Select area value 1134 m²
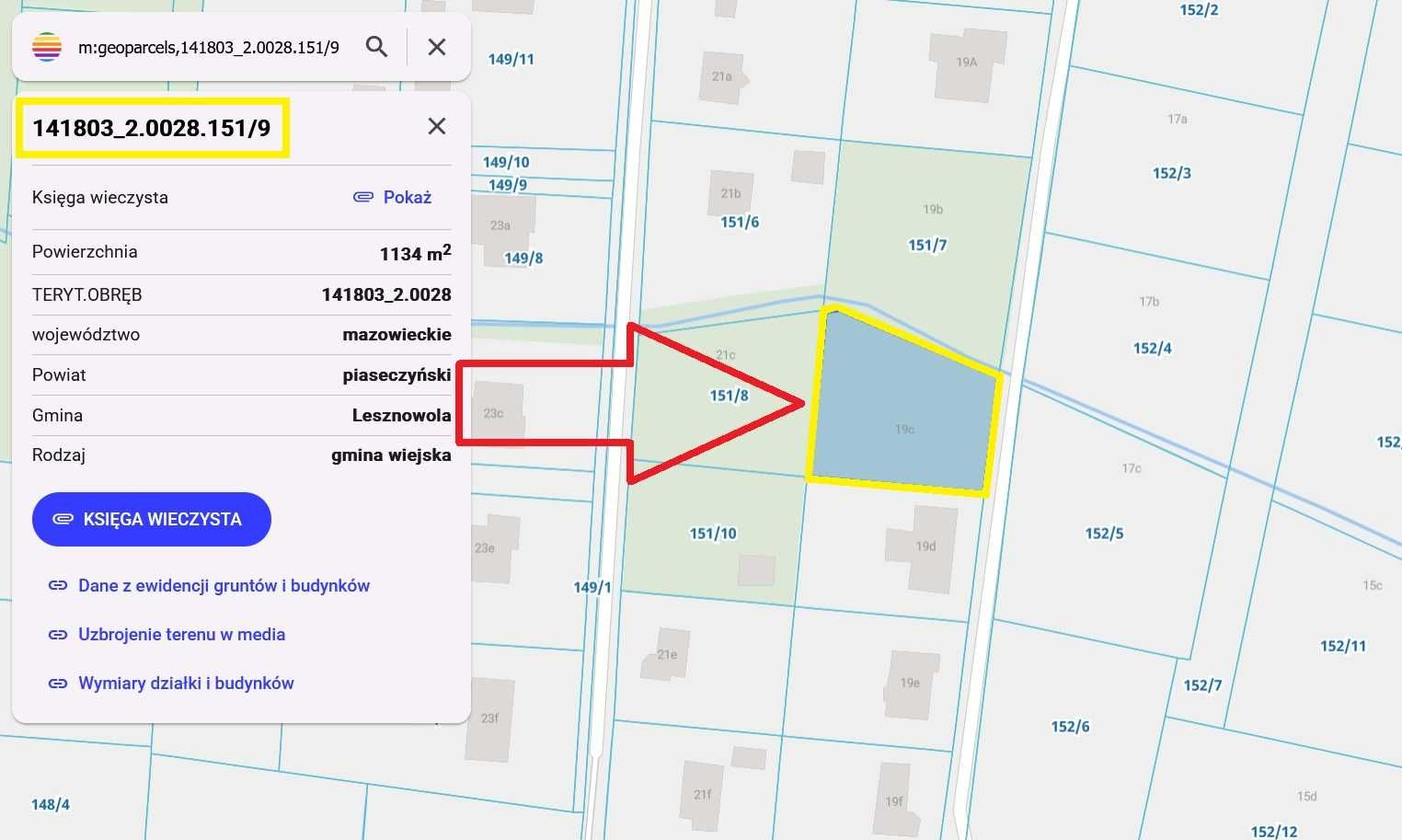 415,253
